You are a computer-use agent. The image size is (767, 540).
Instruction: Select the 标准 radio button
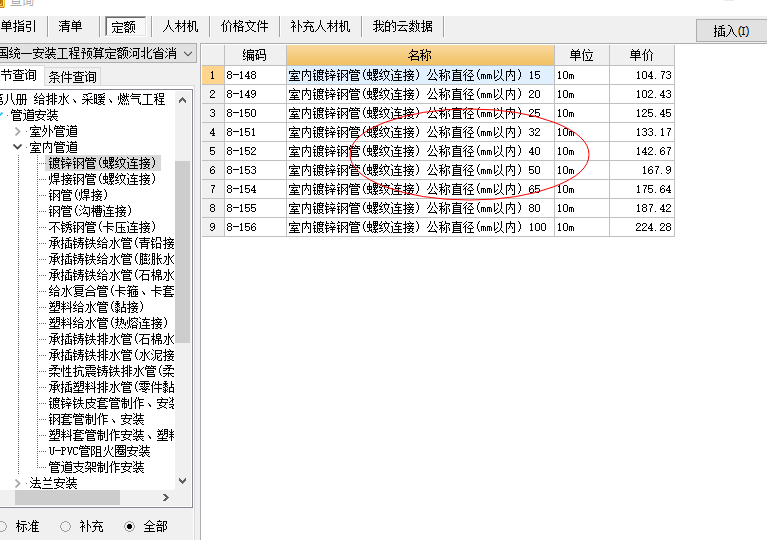click(x=2, y=527)
